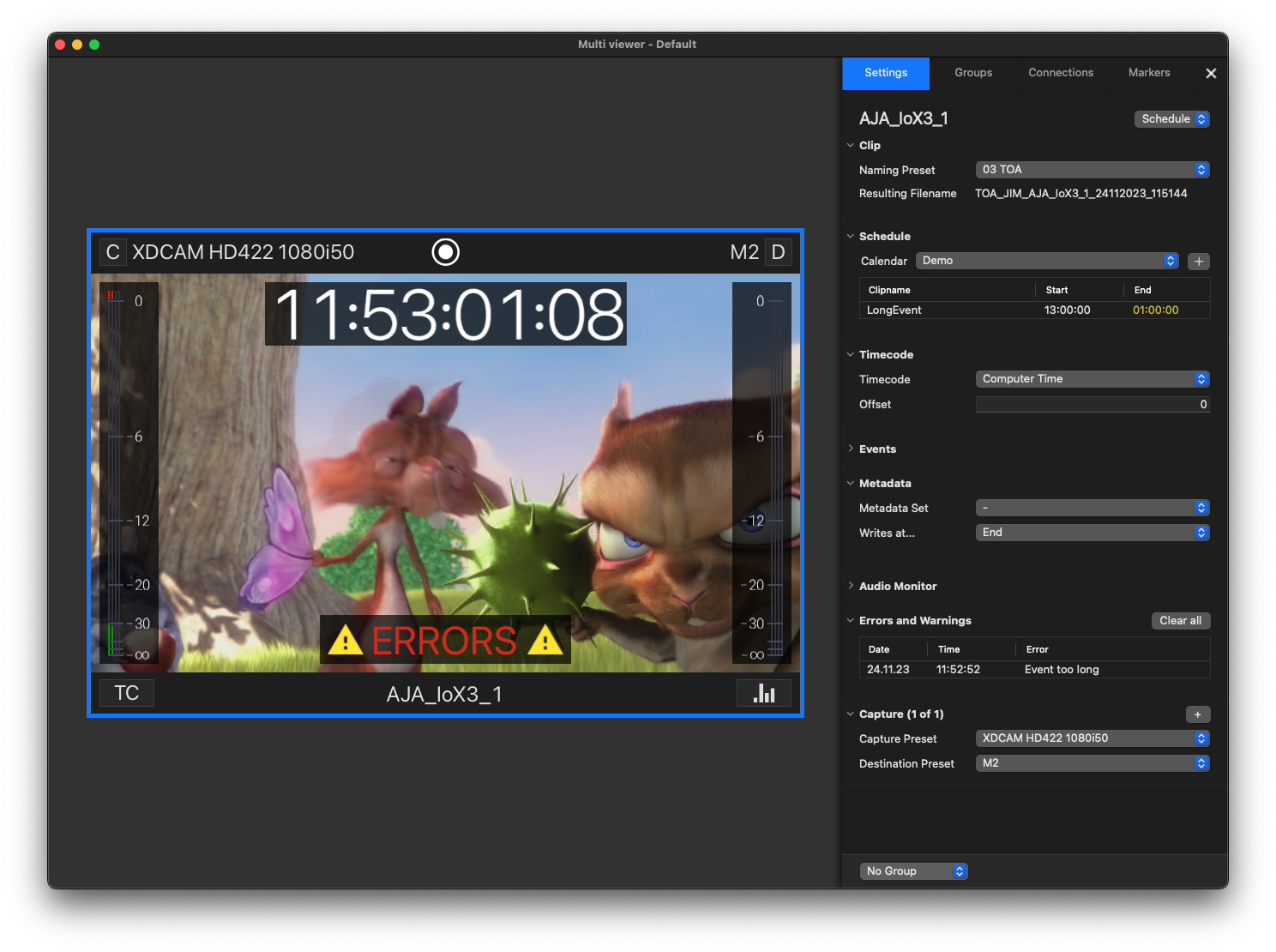The width and height of the screenshot is (1276, 952).
Task: Click the timecode Offset input field
Action: click(x=1092, y=405)
